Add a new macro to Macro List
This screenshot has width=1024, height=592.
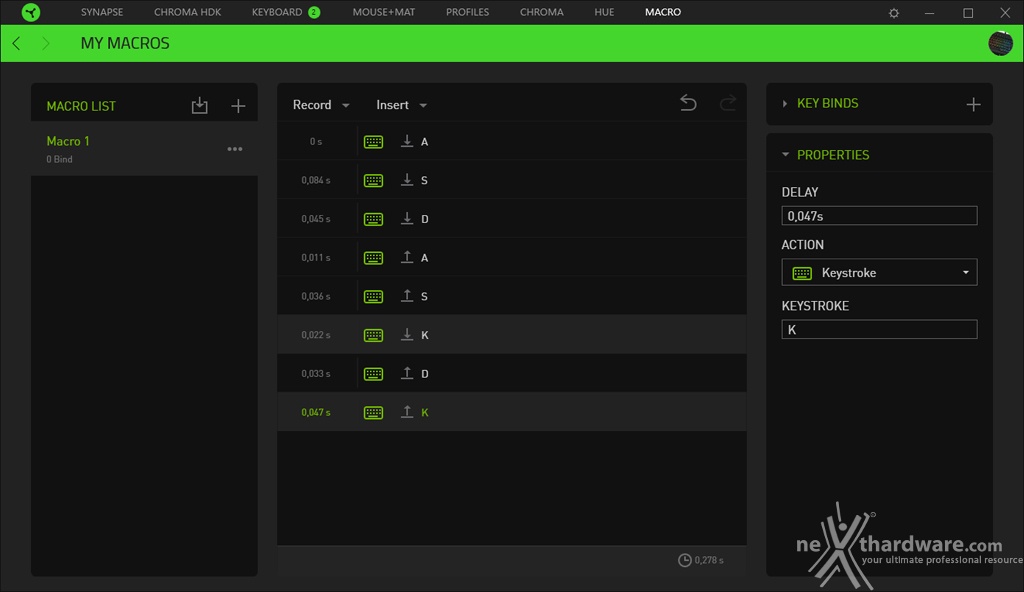(238, 106)
